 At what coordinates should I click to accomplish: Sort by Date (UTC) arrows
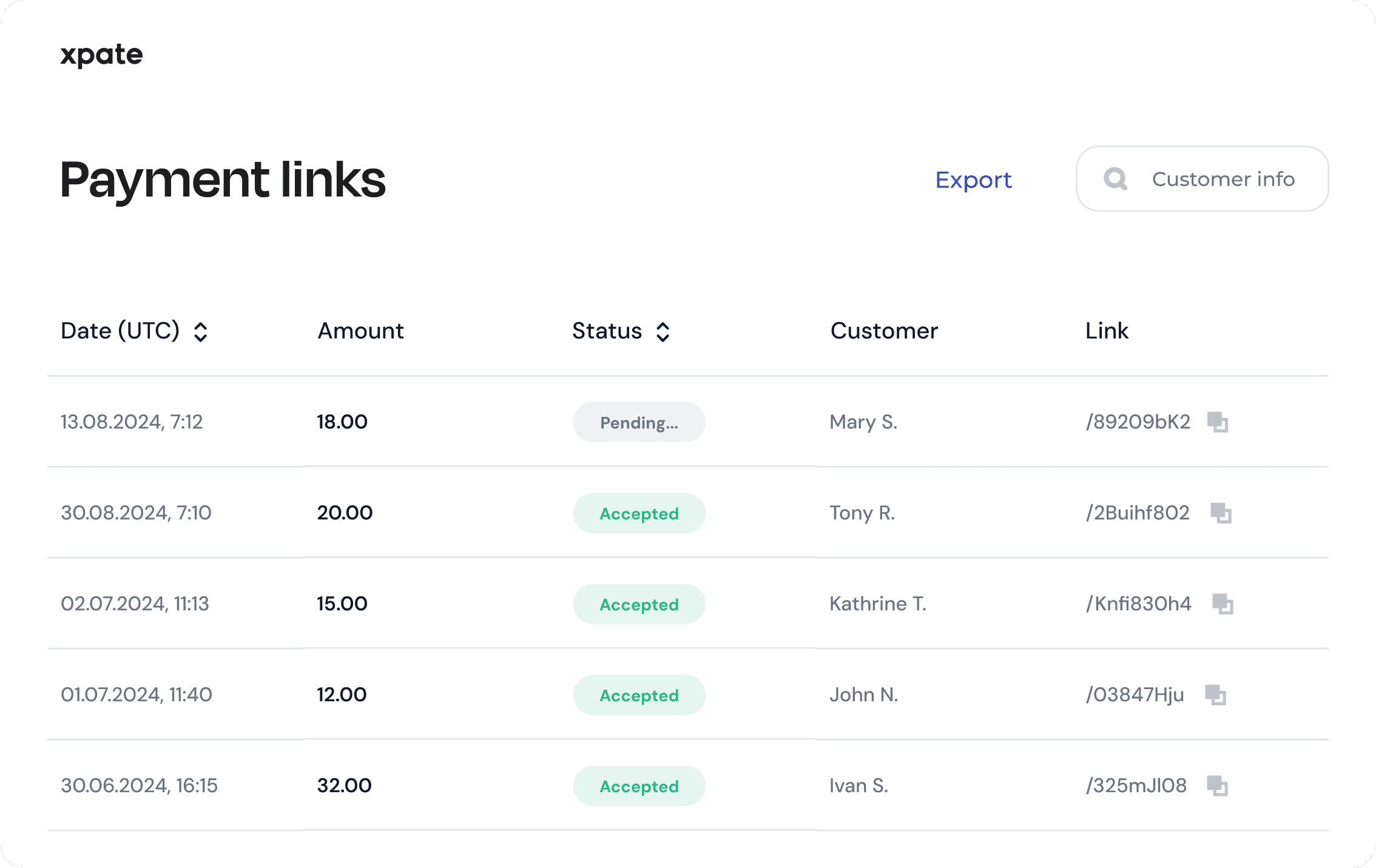[201, 332]
